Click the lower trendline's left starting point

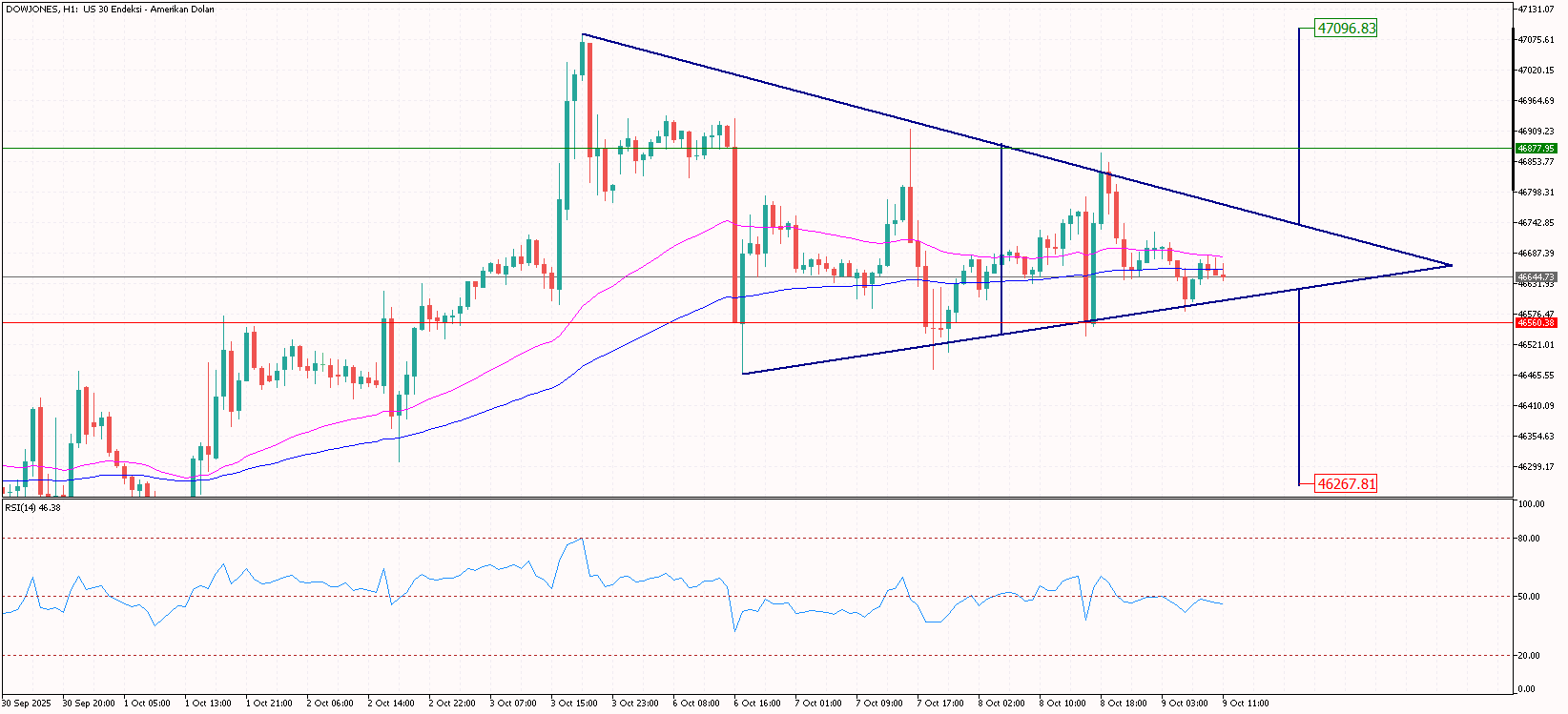(x=743, y=373)
